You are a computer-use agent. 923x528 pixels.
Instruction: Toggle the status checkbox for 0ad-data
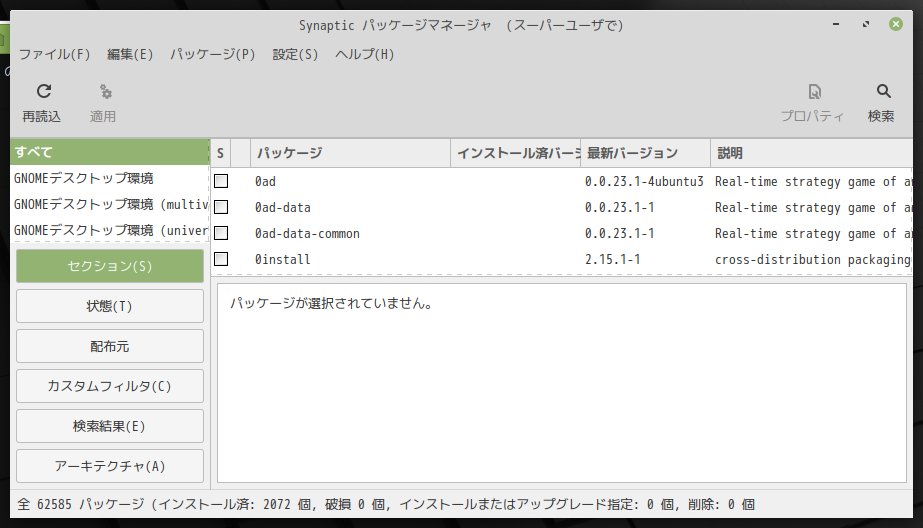click(221, 207)
